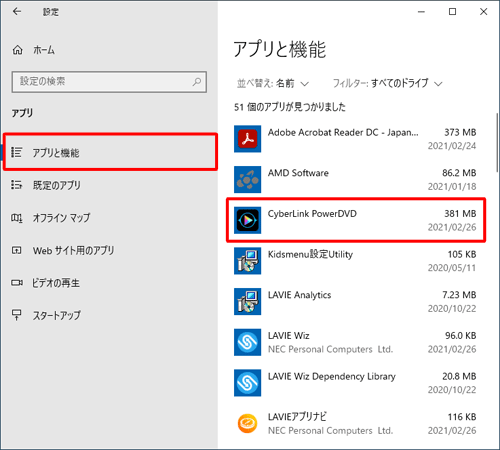Image resolution: width=500 pixels, height=450 pixels.
Task: Click the 86.2 MB size value
Action: click(459, 173)
